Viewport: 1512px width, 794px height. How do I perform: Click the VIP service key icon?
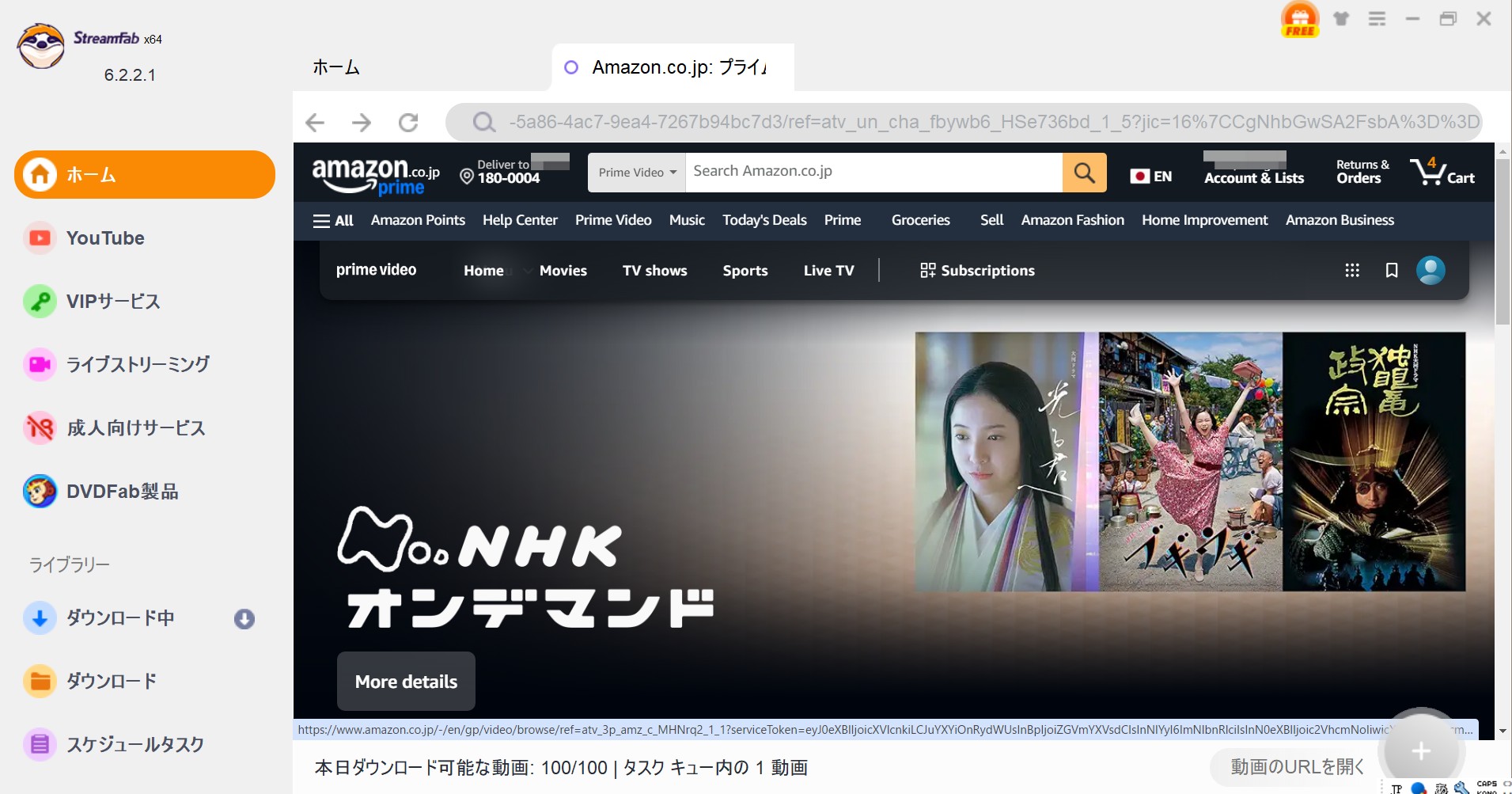[40, 302]
